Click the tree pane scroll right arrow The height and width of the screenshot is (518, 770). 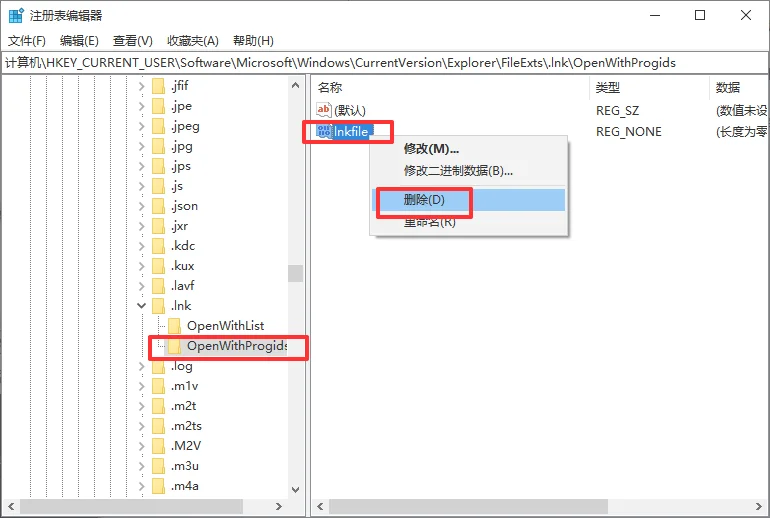pyautogui.click(x=278, y=506)
